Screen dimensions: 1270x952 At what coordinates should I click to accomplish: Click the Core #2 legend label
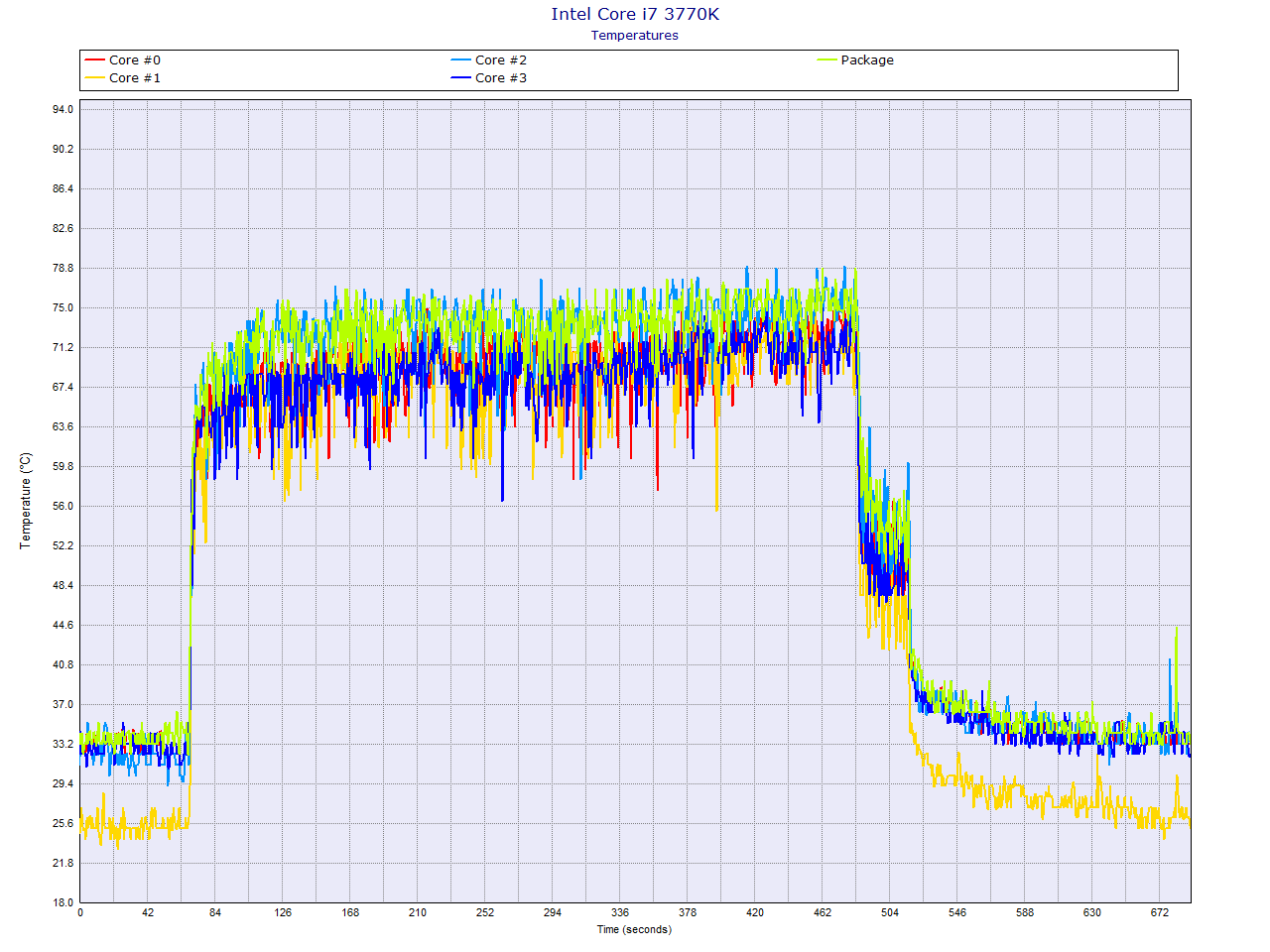[501, 60]
